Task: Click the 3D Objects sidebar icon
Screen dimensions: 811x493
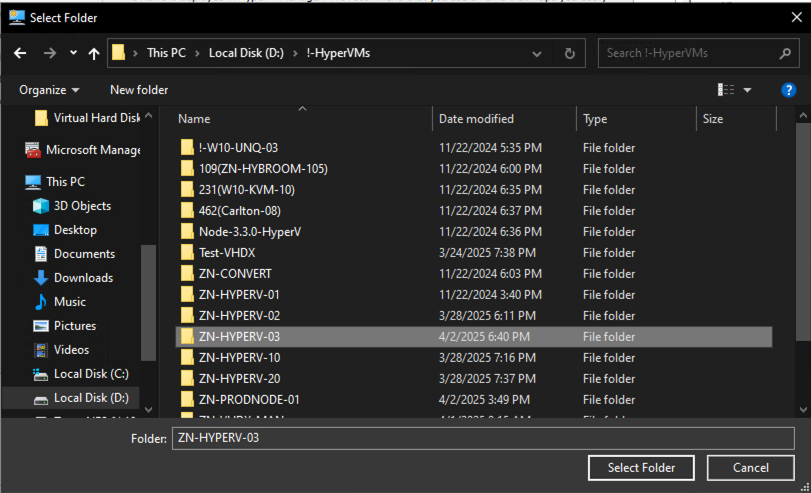Action: point(41,206)
